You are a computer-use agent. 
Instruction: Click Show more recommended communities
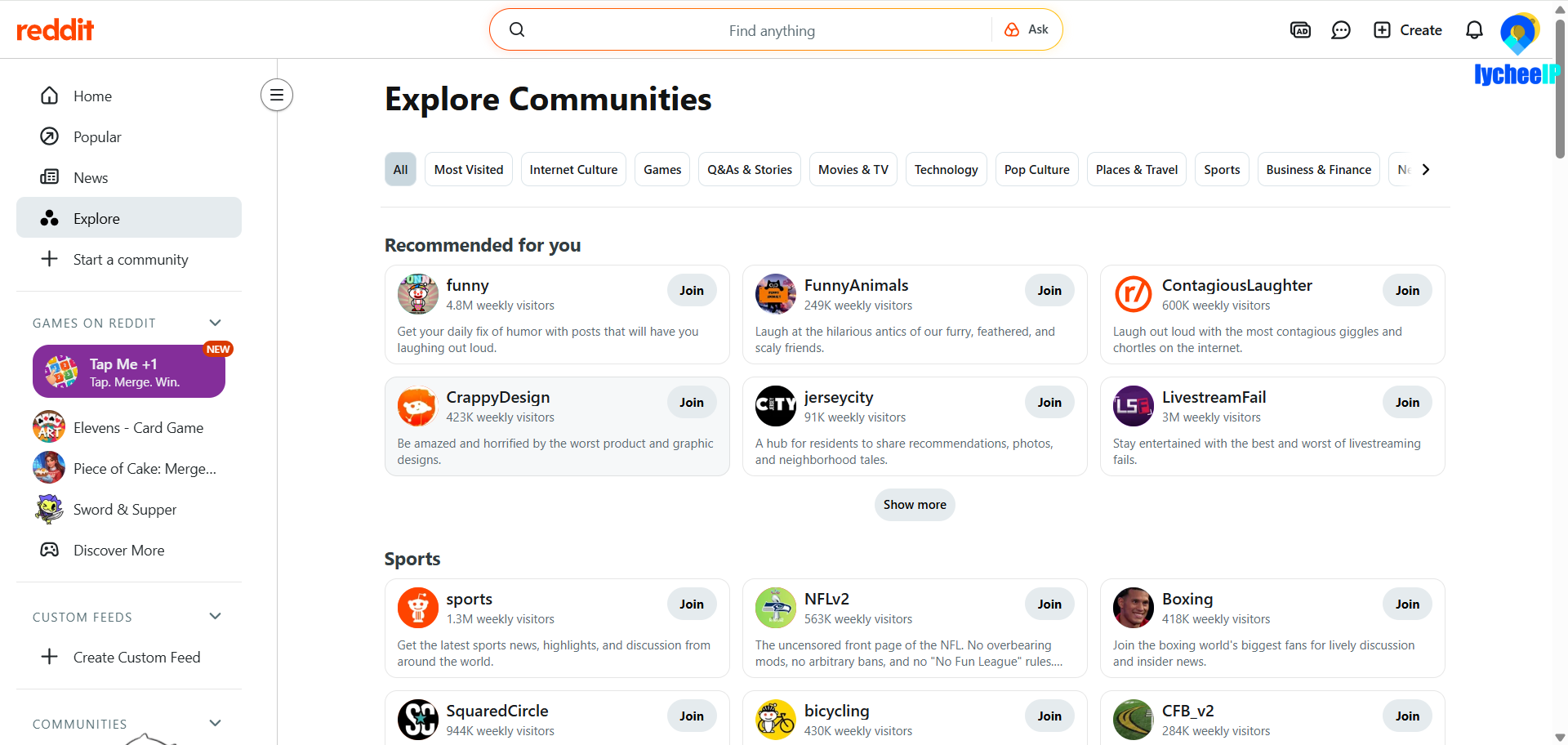915,504
